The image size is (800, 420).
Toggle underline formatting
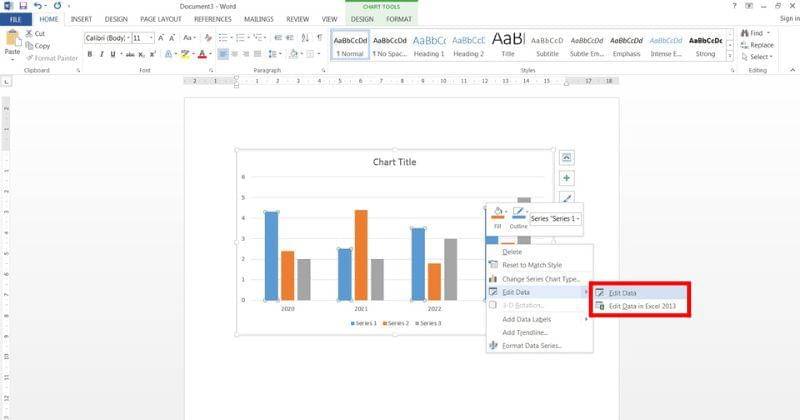pyautogui.click(x=114, y=54)
